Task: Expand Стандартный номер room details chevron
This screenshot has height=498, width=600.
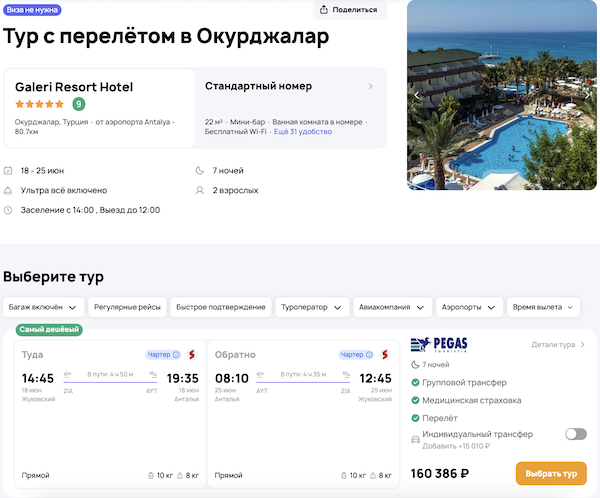Action: coord(371,87)
